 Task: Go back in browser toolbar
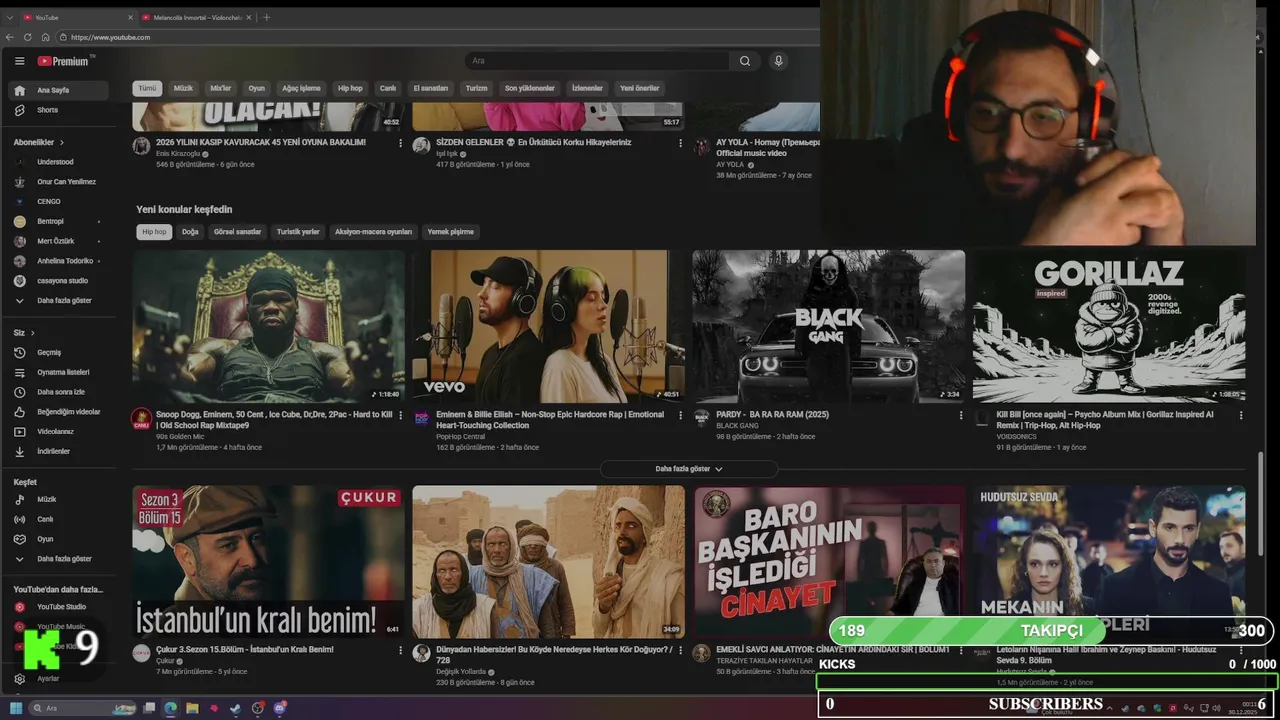pyautogui.click(x=10, y=37)
